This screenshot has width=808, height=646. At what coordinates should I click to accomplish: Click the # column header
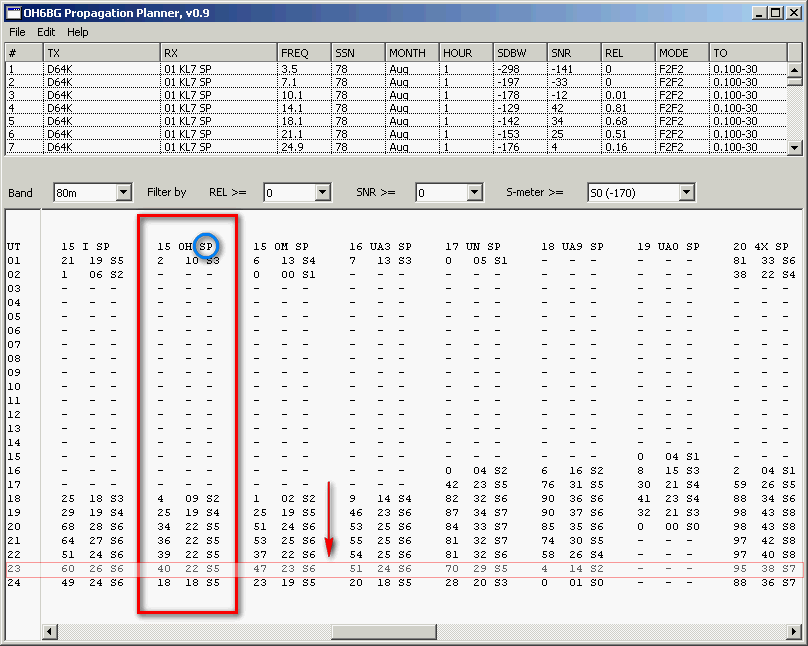[x=24, y=53]
